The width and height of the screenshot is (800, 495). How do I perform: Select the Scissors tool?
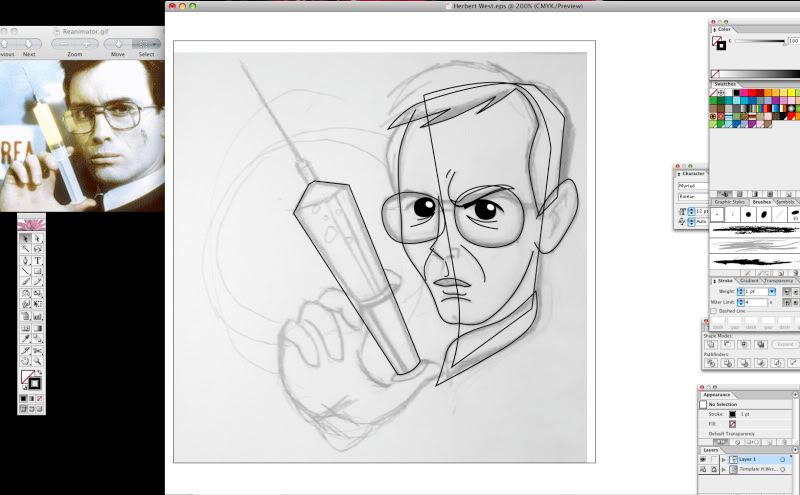pos(37,351)
